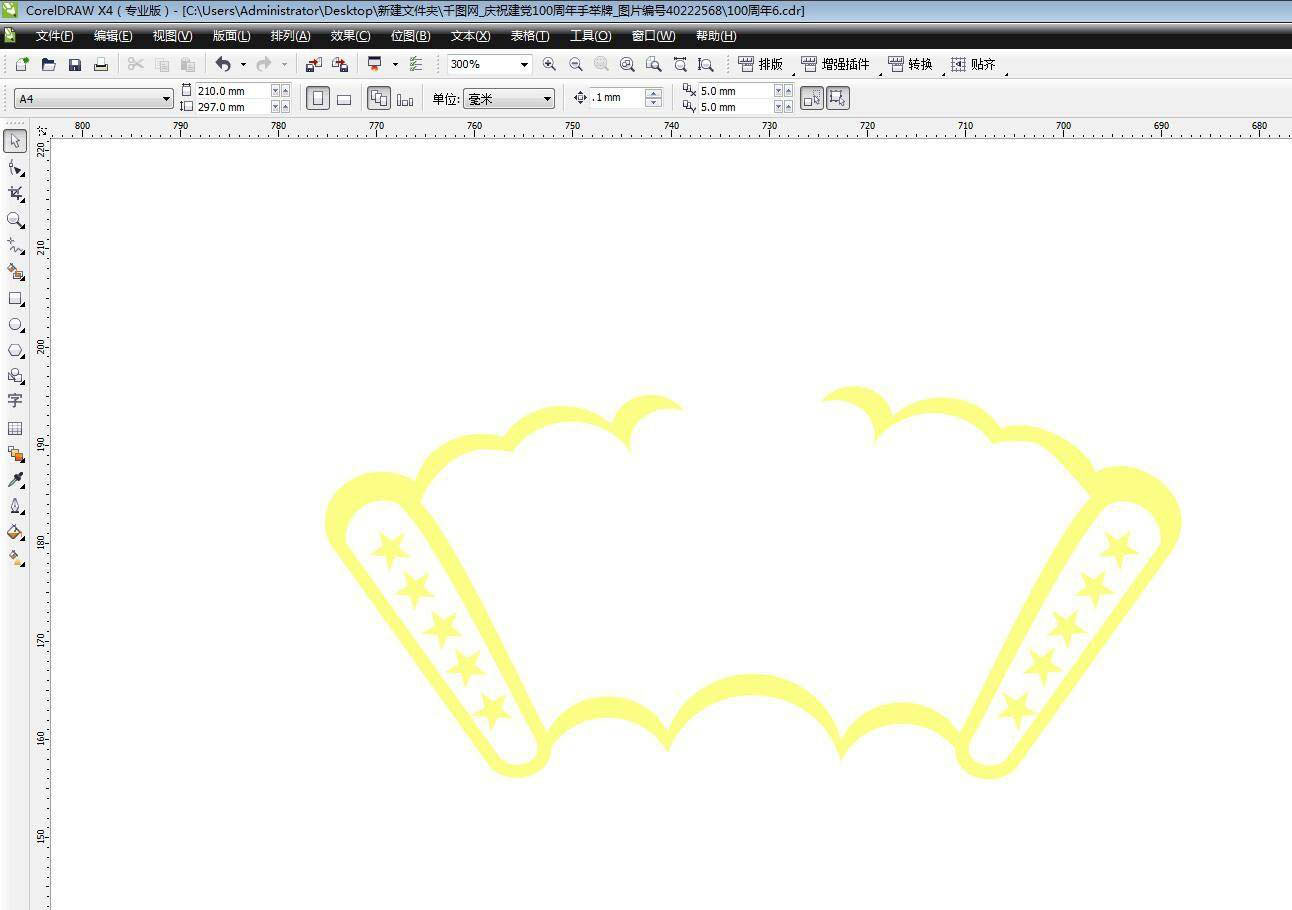Expand the A4 paper size dropdown
The height and width of the screenshot is (910, 1292).
[x=166, y=99]
